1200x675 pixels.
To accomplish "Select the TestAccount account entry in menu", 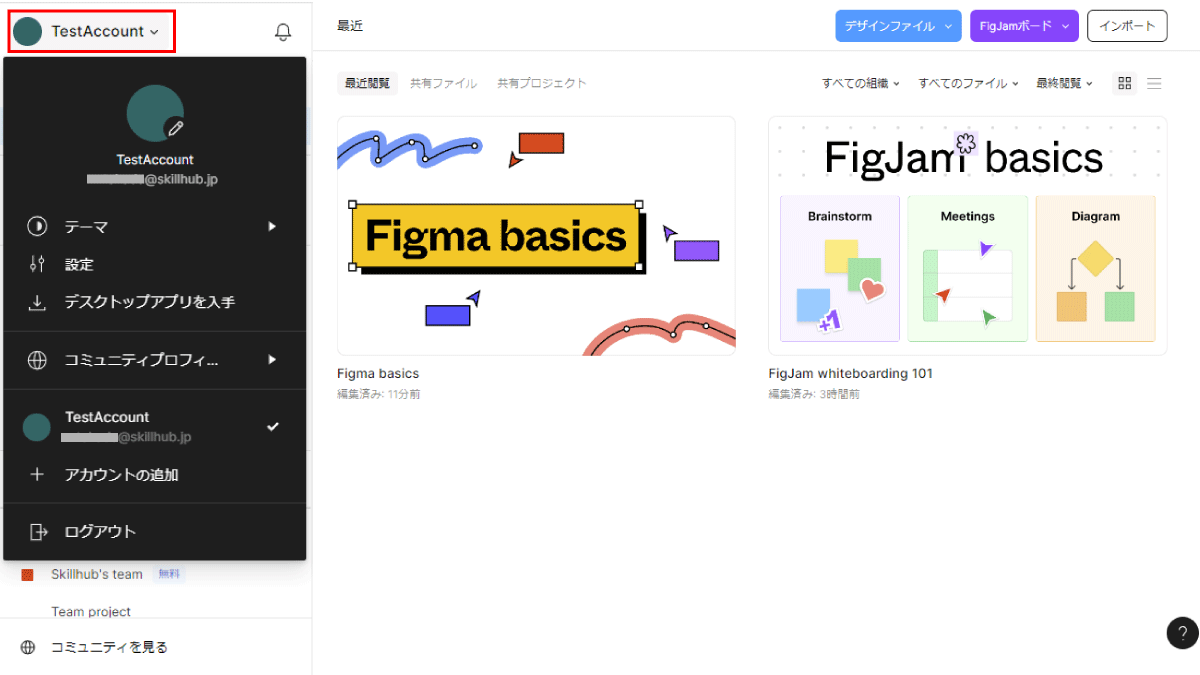I will click(x=155, y=427).
